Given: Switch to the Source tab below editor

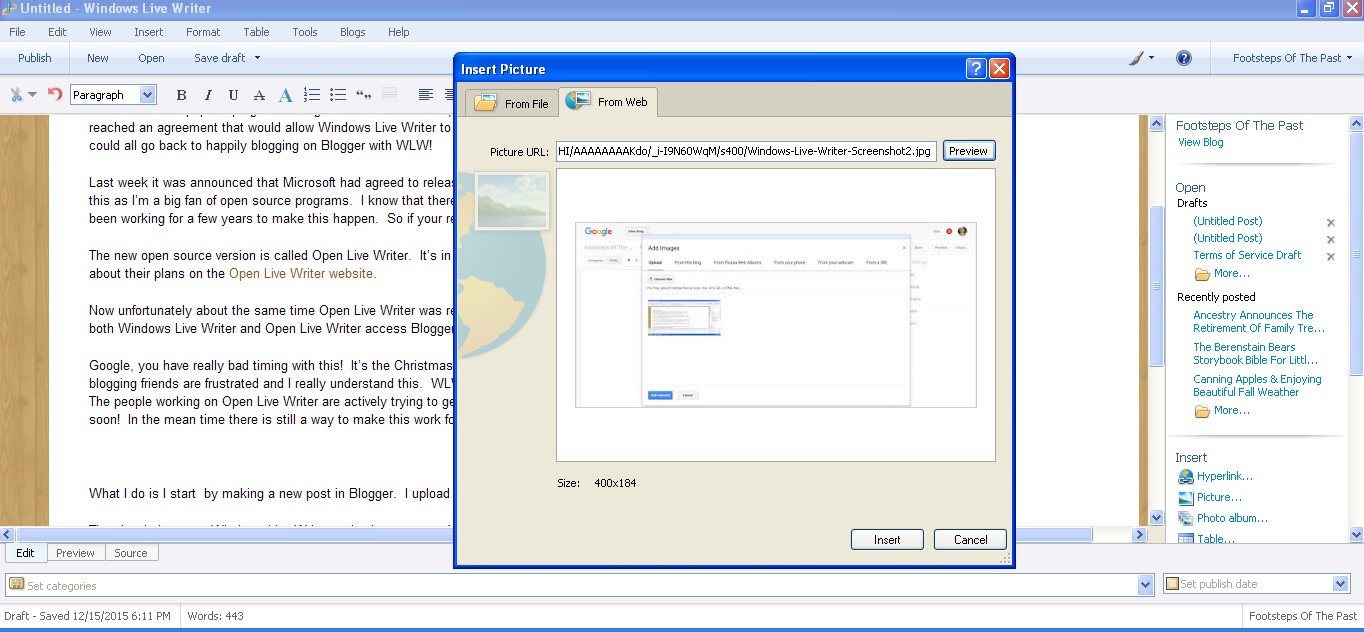Looking at the screenshot, I should point(130,553).
